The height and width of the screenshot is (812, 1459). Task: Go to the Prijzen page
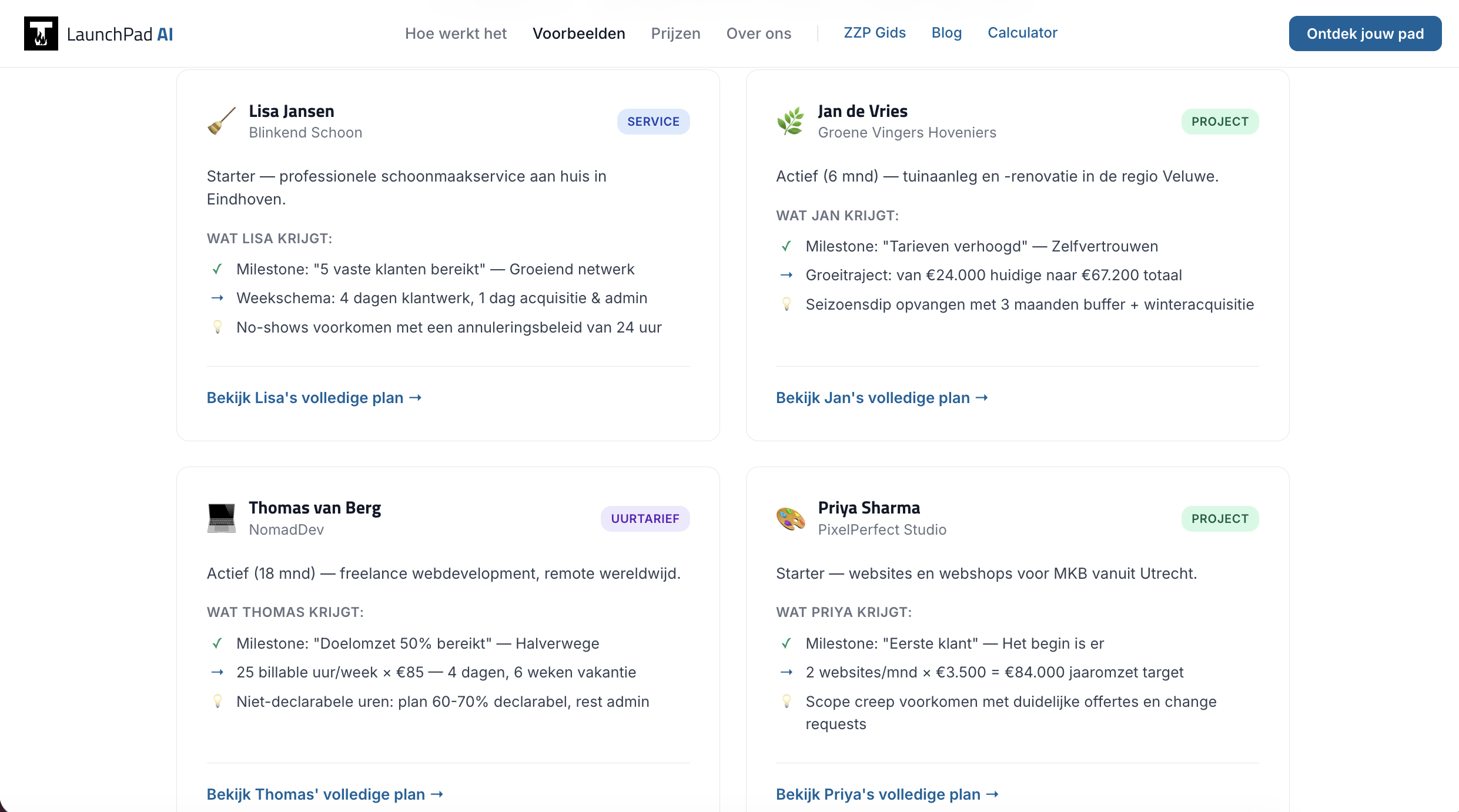(675, 33)
